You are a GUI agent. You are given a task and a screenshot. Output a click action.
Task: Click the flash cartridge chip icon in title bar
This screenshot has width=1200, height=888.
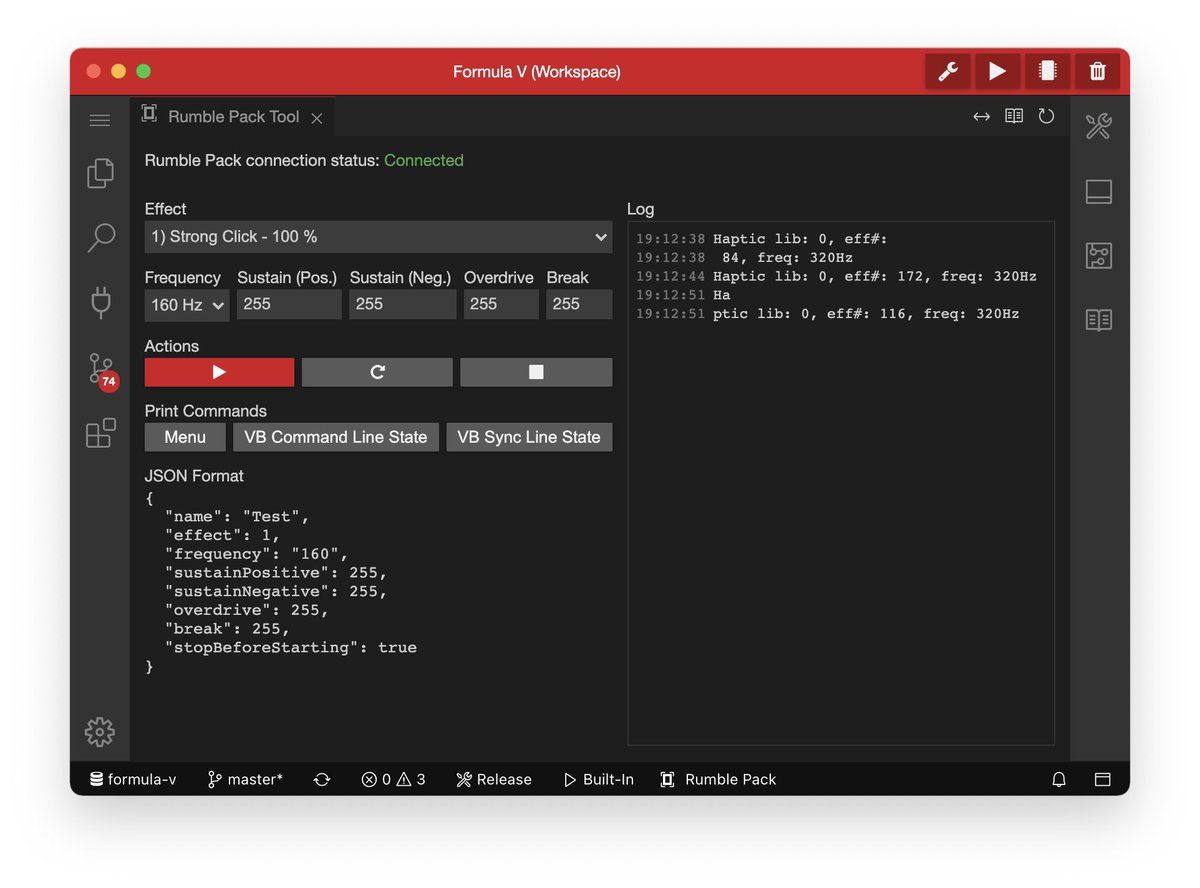pos(1047,71)
